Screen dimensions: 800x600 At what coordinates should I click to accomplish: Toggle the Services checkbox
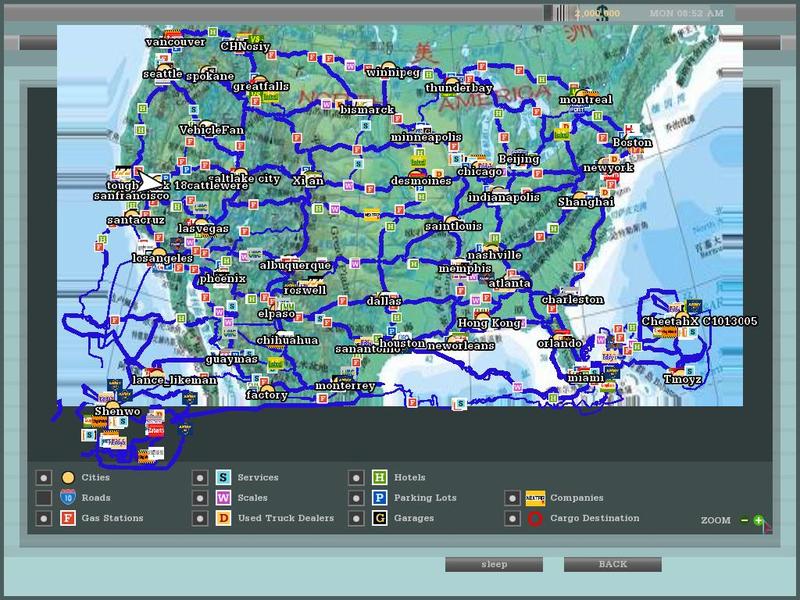click(200, 478)
